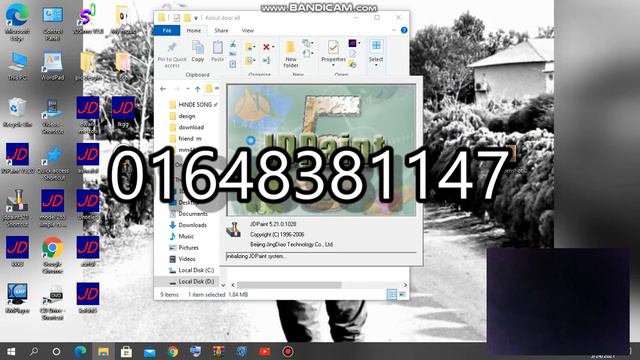Open the Quick Access Shortcut star icon
640x360 pixels.
(x=53, y=162)
